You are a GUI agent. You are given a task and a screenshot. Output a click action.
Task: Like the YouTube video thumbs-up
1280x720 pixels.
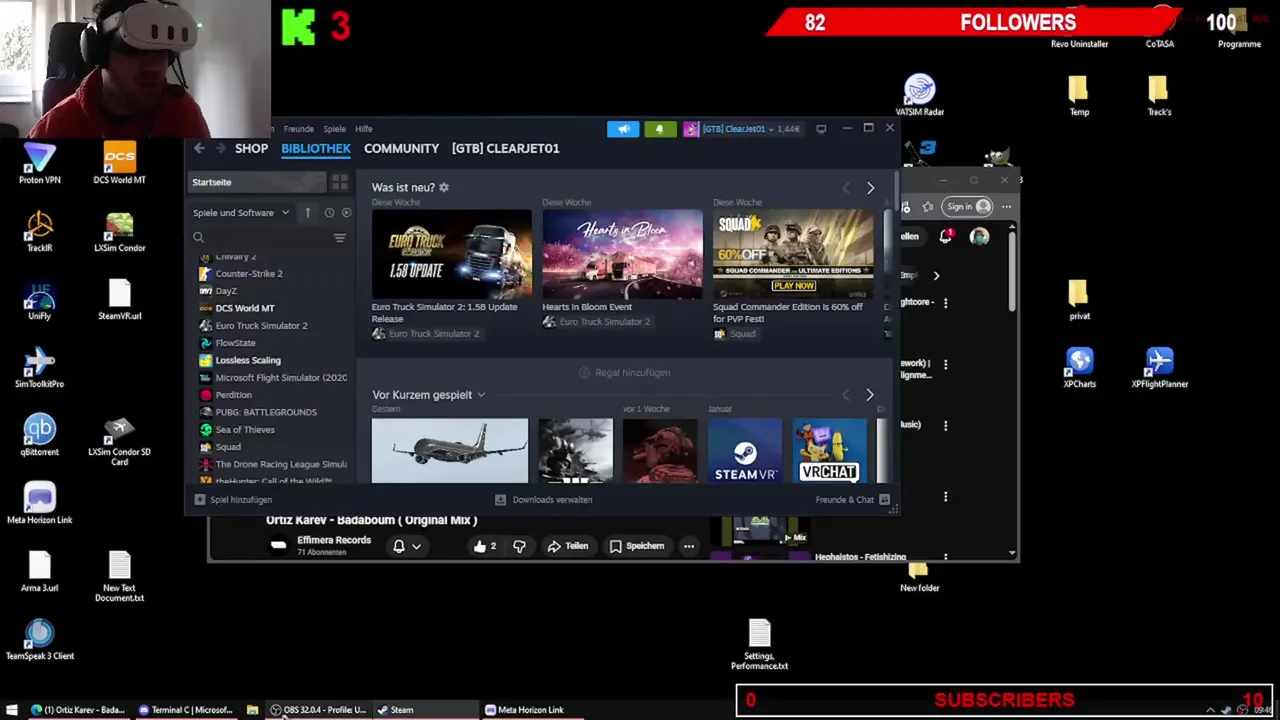click(480, 546)
